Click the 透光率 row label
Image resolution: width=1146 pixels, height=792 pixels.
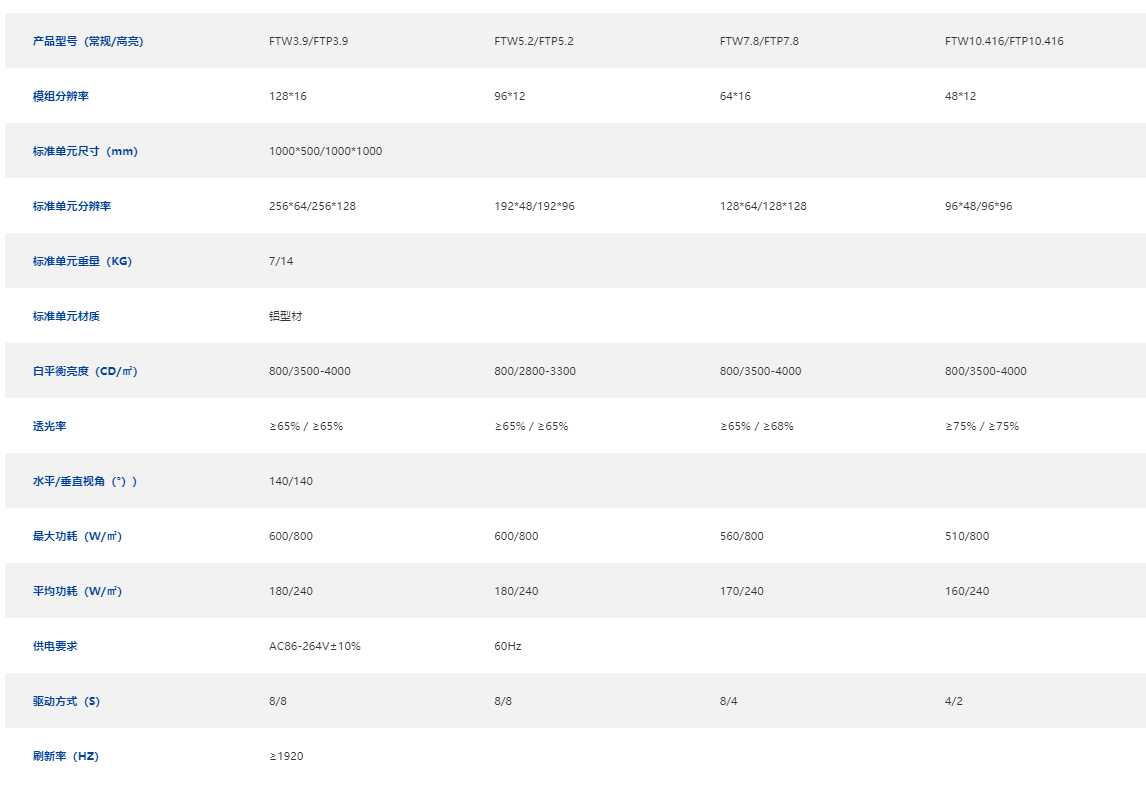[x=49, y=426]
